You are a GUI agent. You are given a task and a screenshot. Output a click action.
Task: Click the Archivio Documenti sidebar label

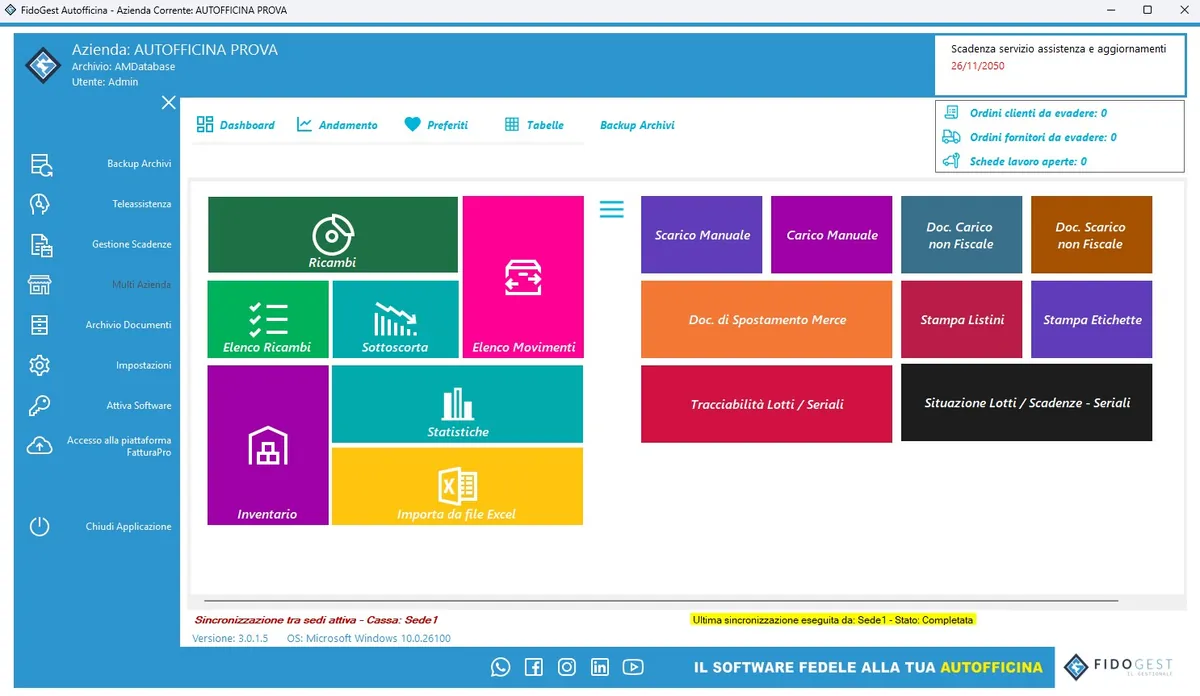point(128,325)
